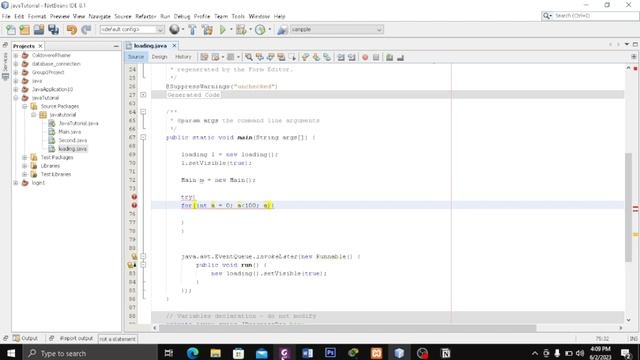Image resolution: width=640 pixels, height=360 pixels.
Task: Click the Redo toolbar icon
Action: pyautogui.click(x=86, y=29)
